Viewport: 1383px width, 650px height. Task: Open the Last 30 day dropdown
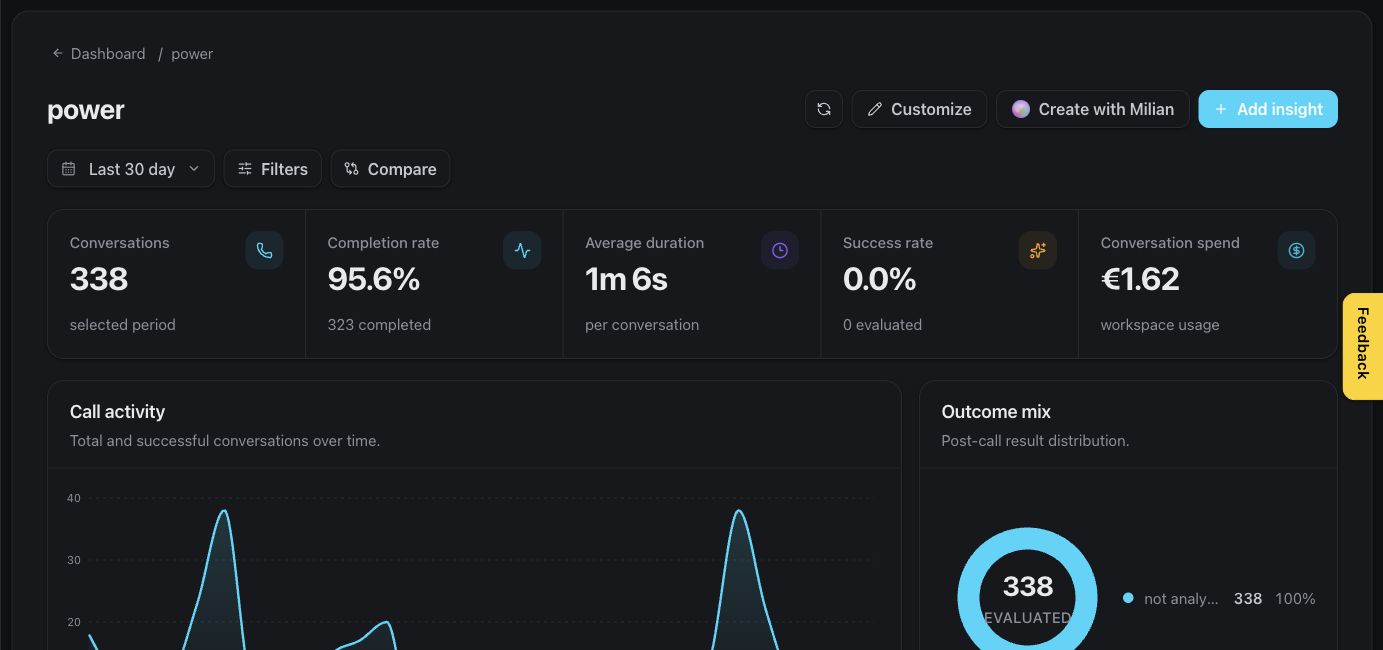(x=130, y=169)
